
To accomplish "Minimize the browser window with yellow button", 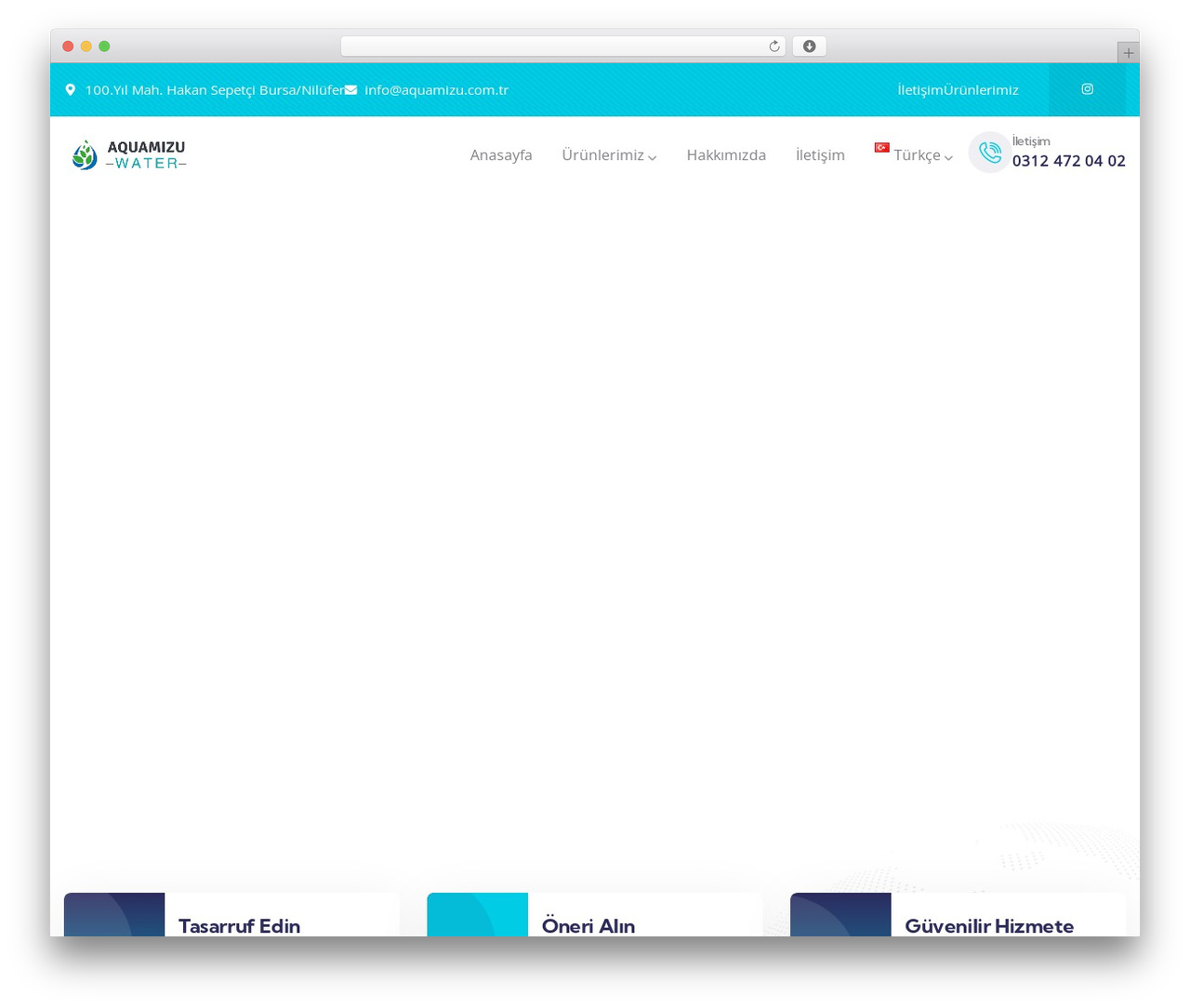I will pyautogui.click(x=86, y=46).
